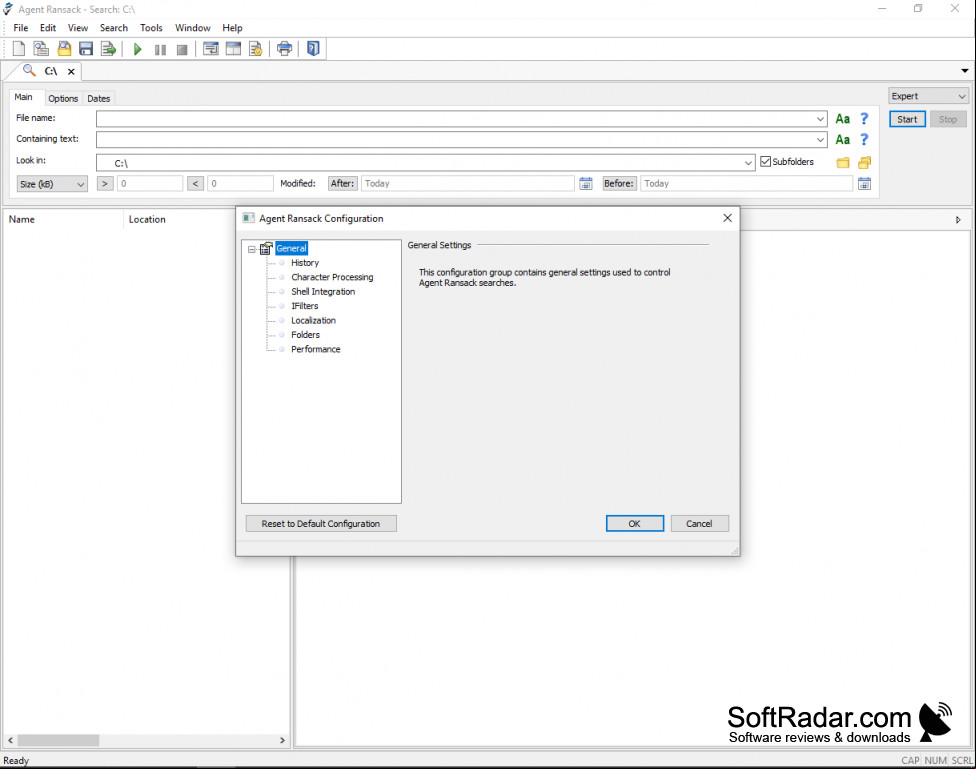The height and width of the screenshot is (769, 976).
Task: Toggle the After modified date filter
Action: 342,184
